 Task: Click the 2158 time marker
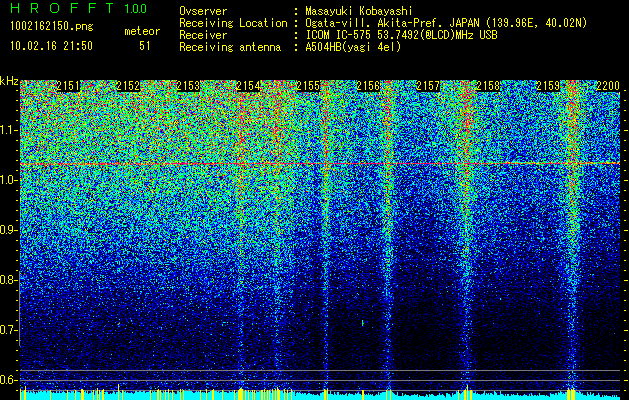488,85
